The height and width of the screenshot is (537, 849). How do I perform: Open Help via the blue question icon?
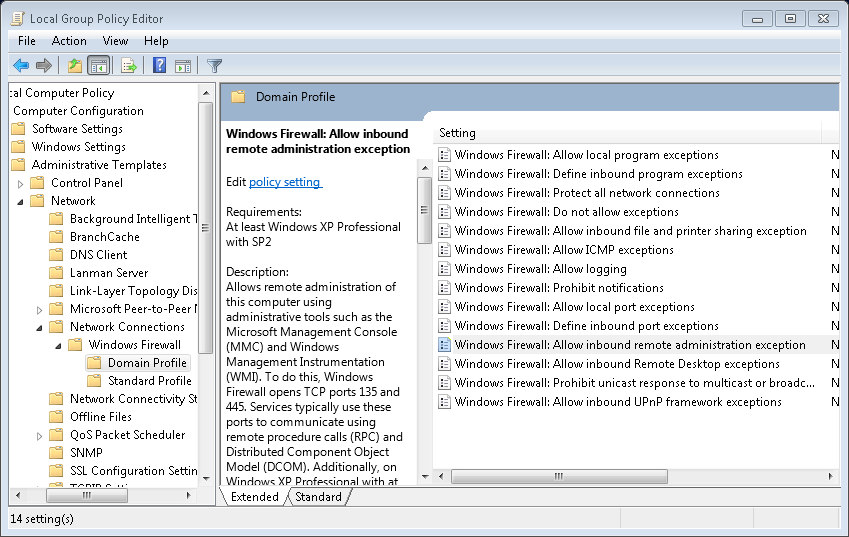[159, 66]
